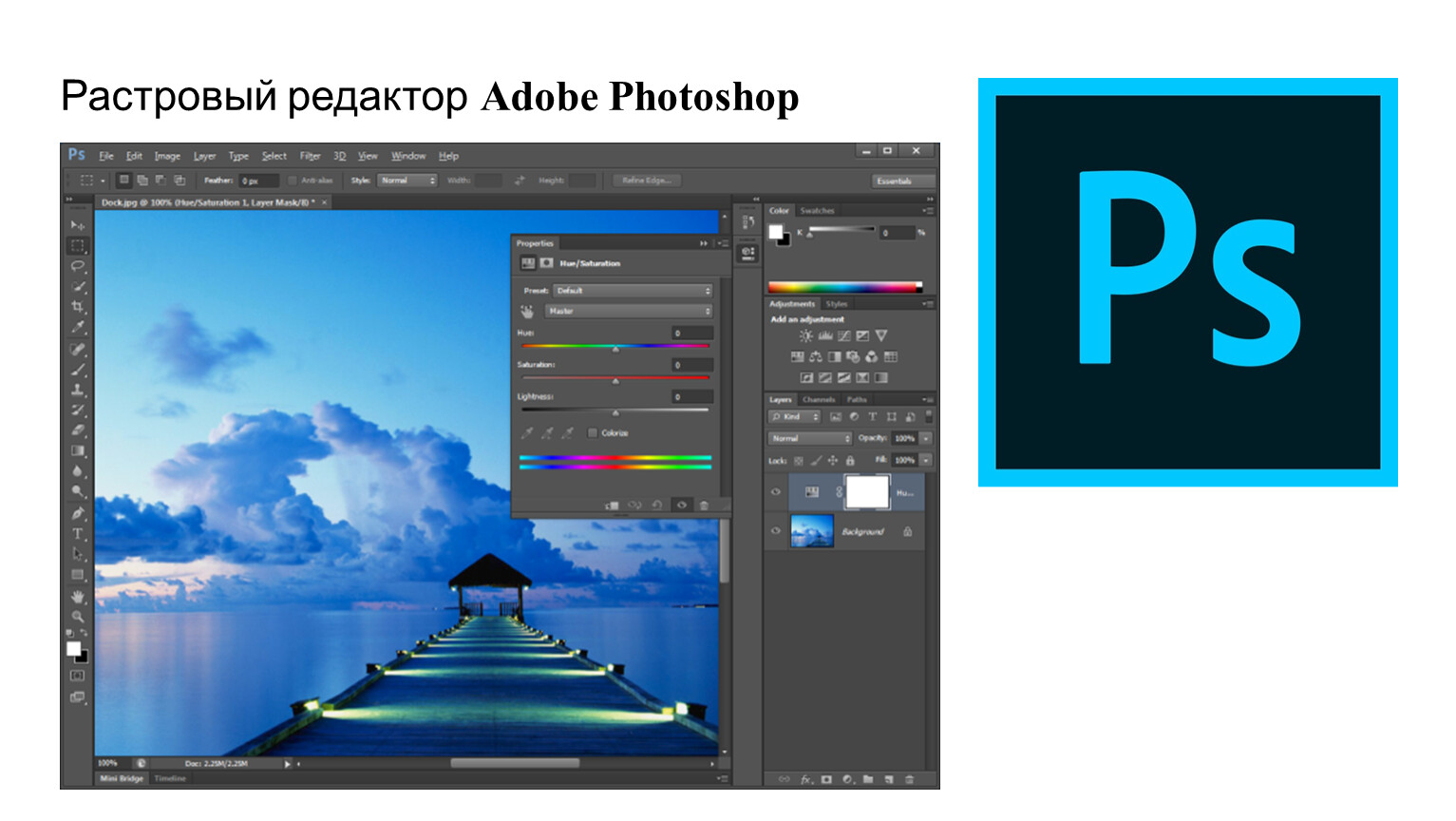This screenshot has width=1456, height=821.
Task: Toggle the layer filter switch
Action: point(929,416)
